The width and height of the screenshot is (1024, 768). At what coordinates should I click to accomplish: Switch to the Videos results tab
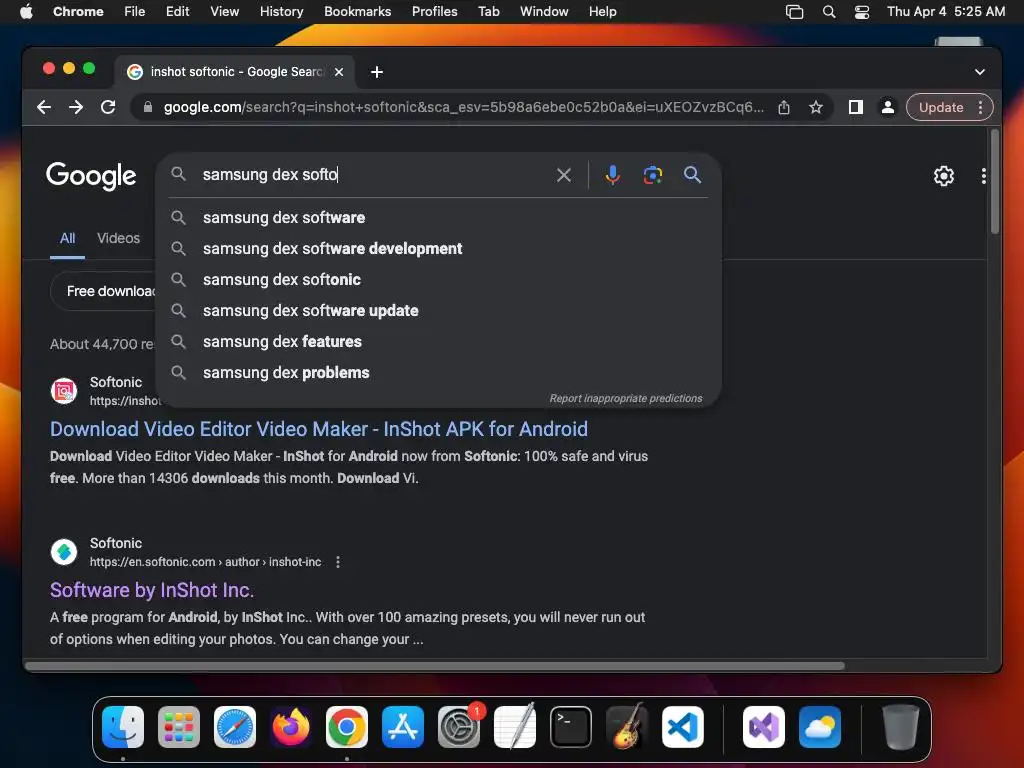[x=118, y=238]
